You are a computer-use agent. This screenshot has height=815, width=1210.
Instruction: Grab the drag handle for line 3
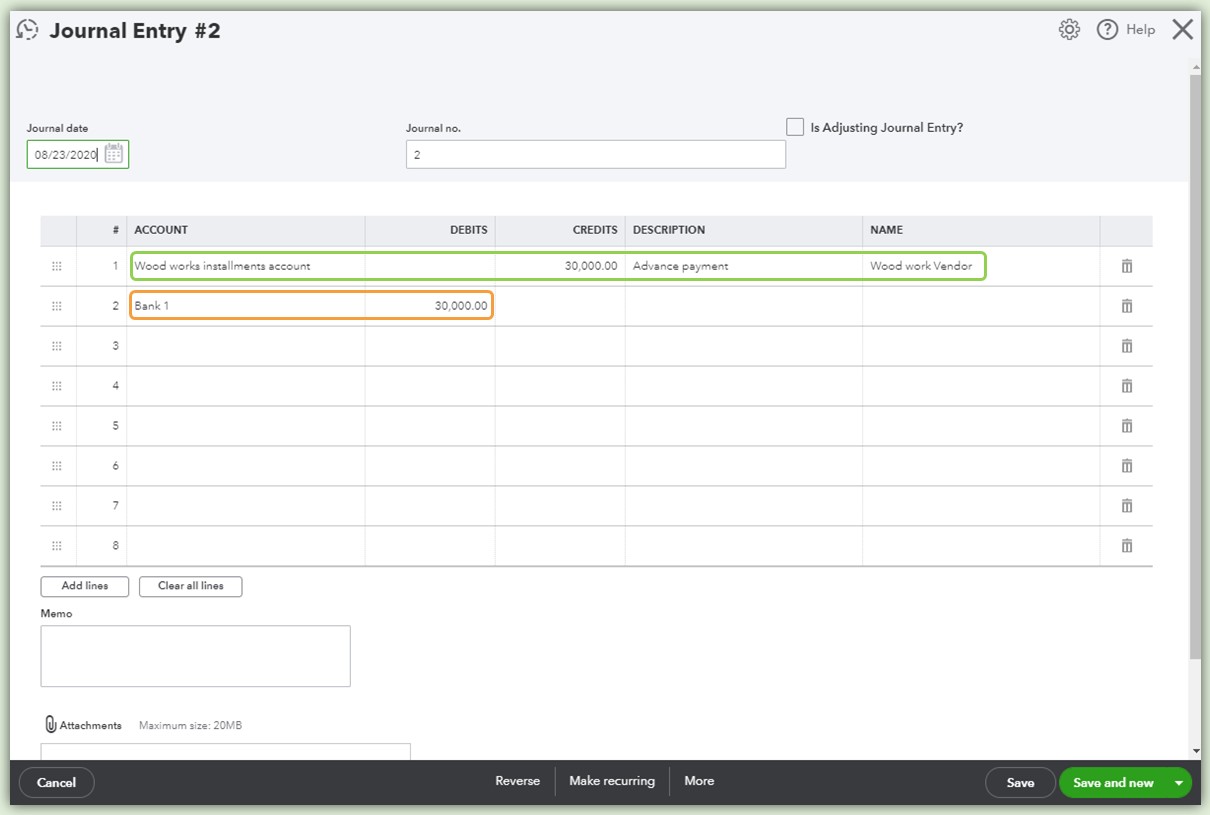tap(57, 346)
